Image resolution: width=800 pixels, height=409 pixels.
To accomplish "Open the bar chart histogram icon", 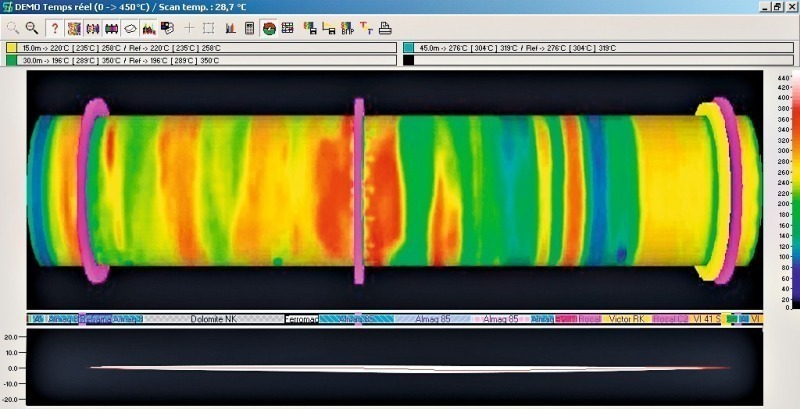I will coord(231,28).
